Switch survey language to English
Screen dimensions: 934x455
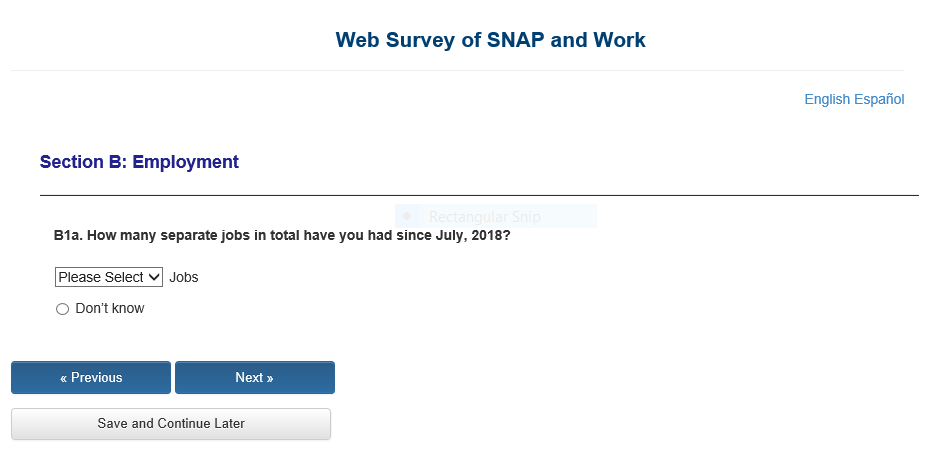(x=827, y=99)
